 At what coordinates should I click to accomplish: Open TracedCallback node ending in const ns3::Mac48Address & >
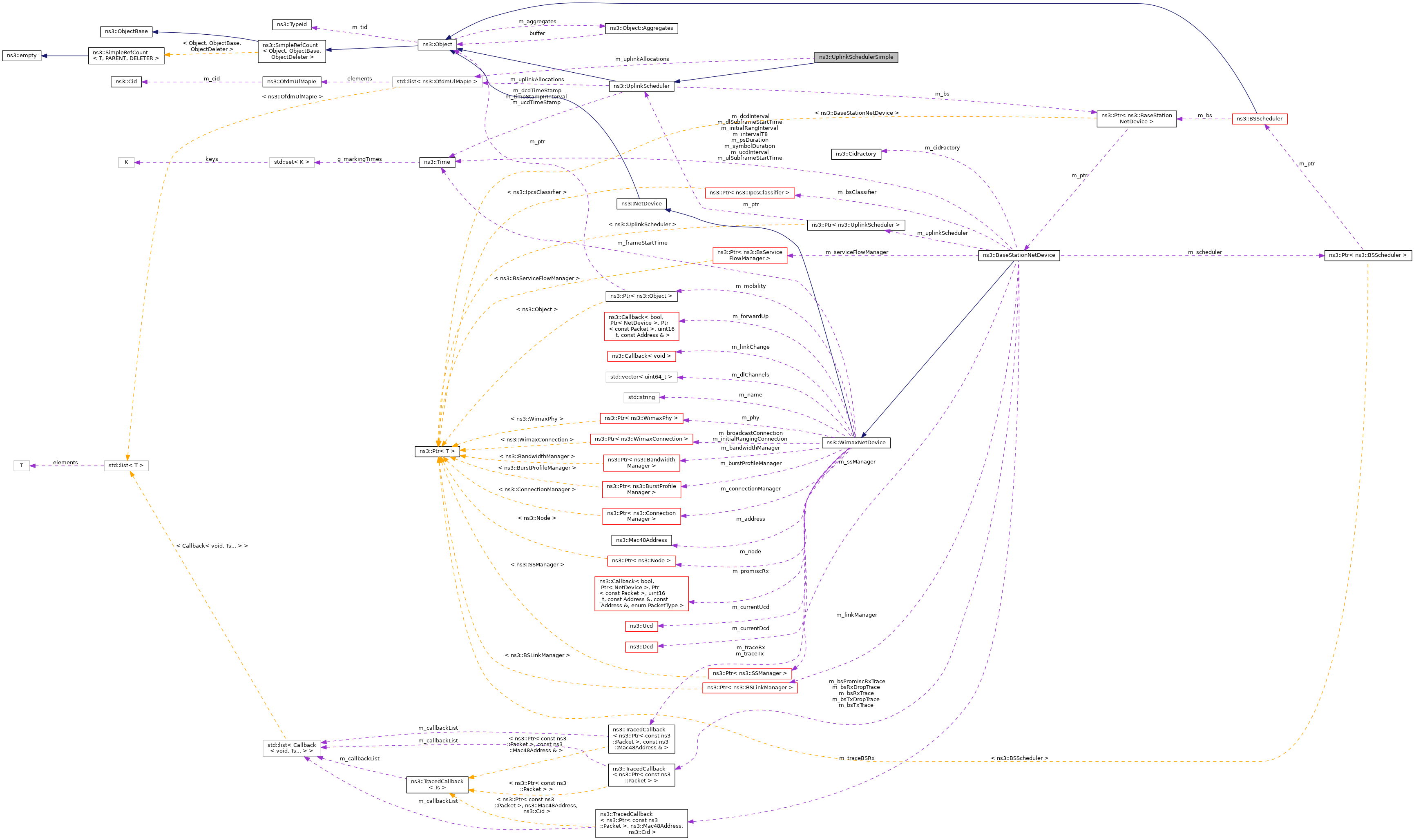pyautogui.click(x=641, y=739)
